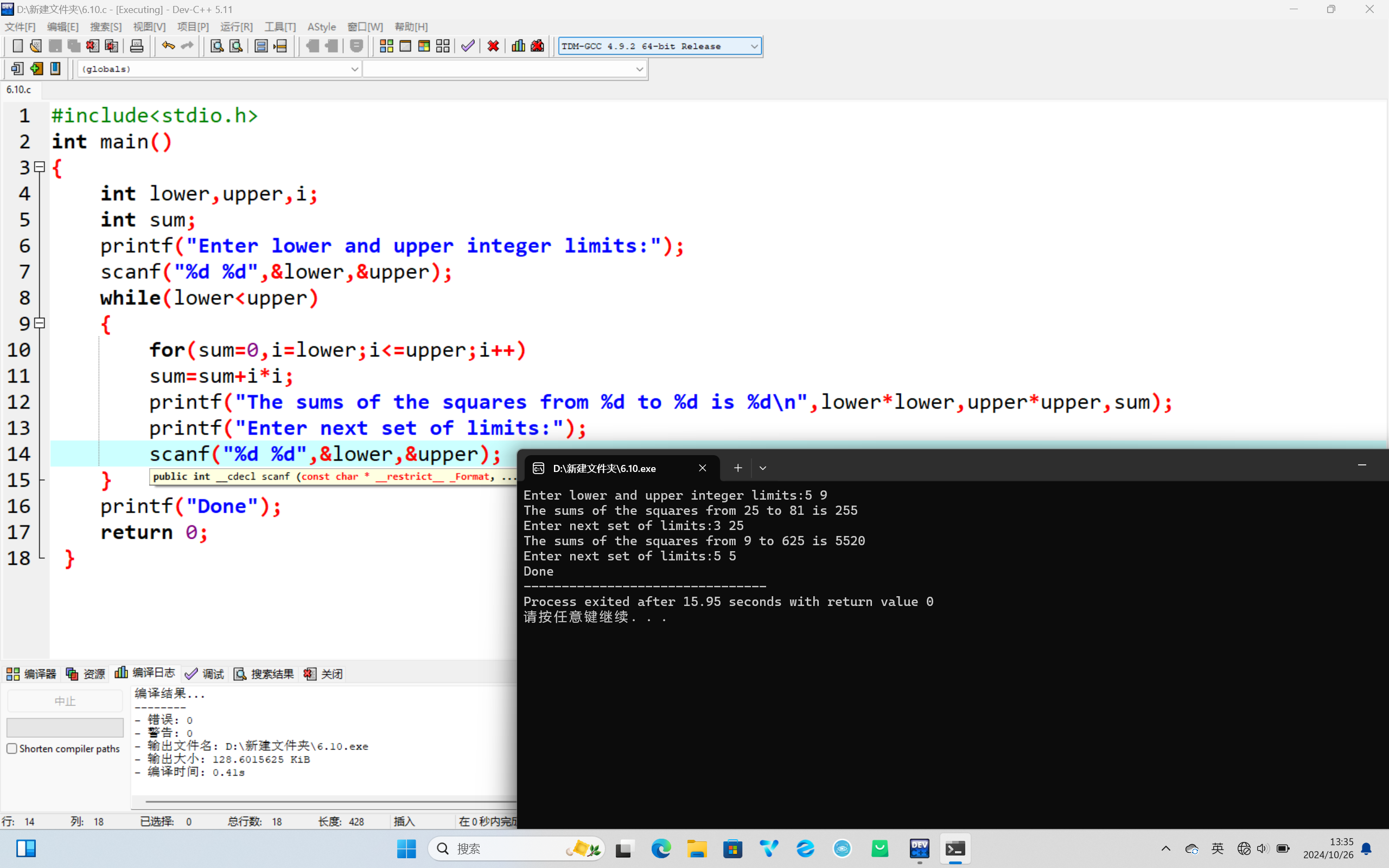The image size is (1389, 868).
Task: Open the 运行[R] menu
Action: click(x=236, y=27)
